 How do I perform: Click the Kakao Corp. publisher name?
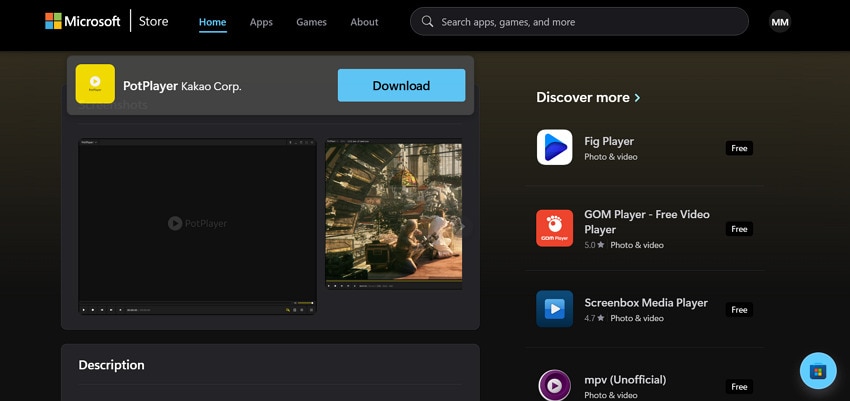[x=211, y=87]
